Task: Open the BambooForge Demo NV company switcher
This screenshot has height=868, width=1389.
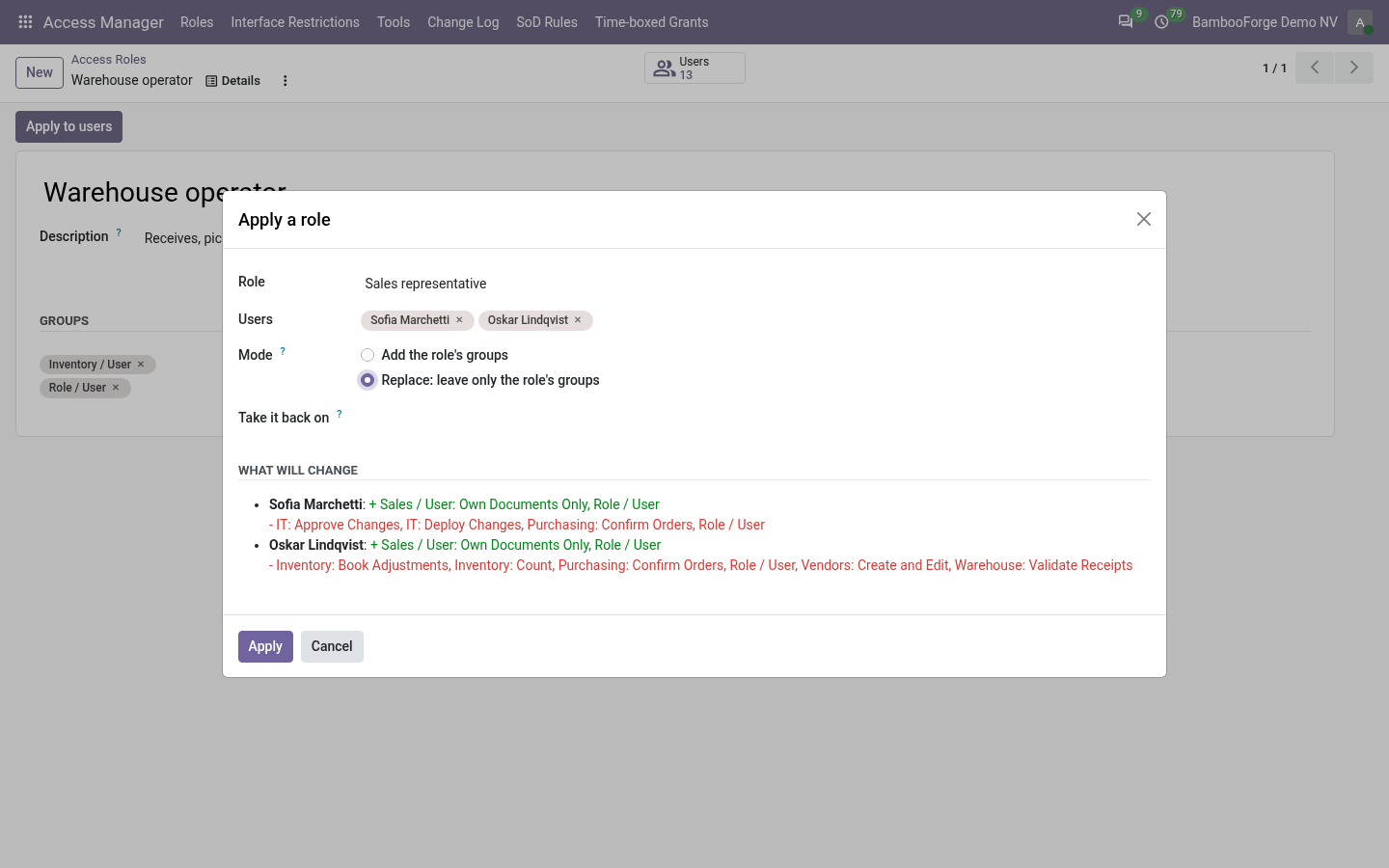Action: (x=1265, y=22)
